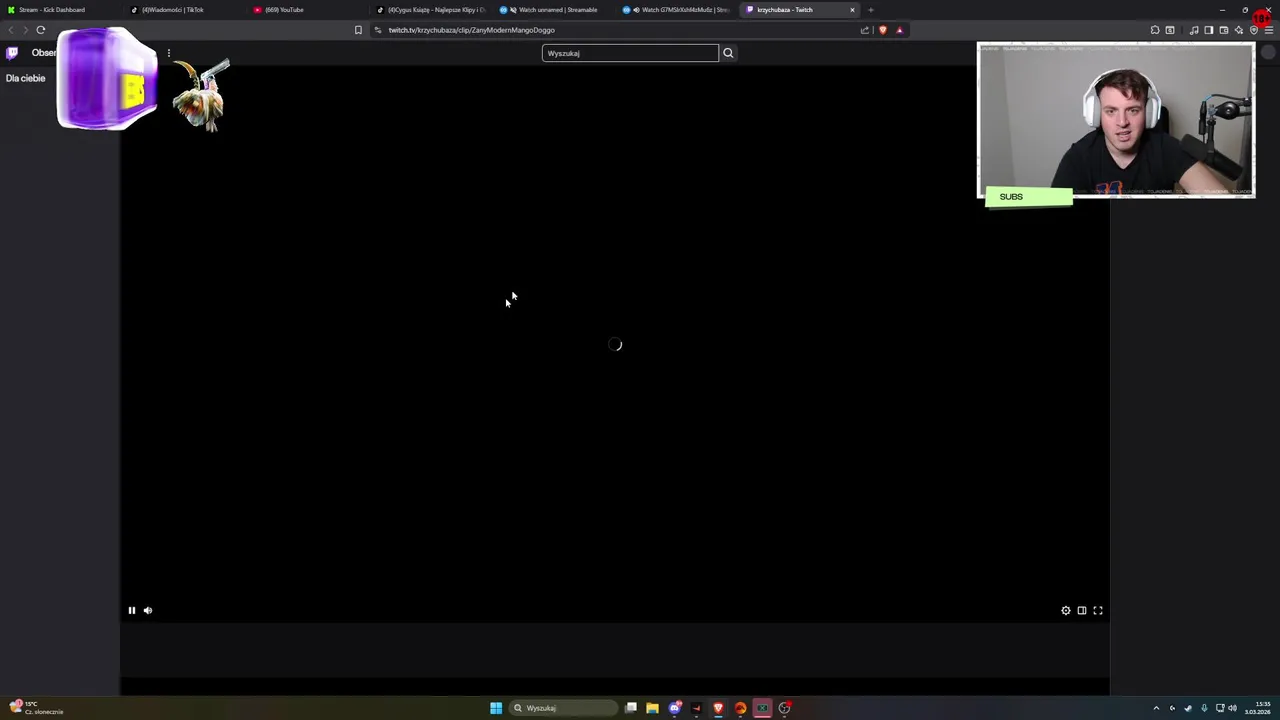Close the krzychubaza Twitch tab
This screenshot has height=720, width=1280.
click(852, 10)
